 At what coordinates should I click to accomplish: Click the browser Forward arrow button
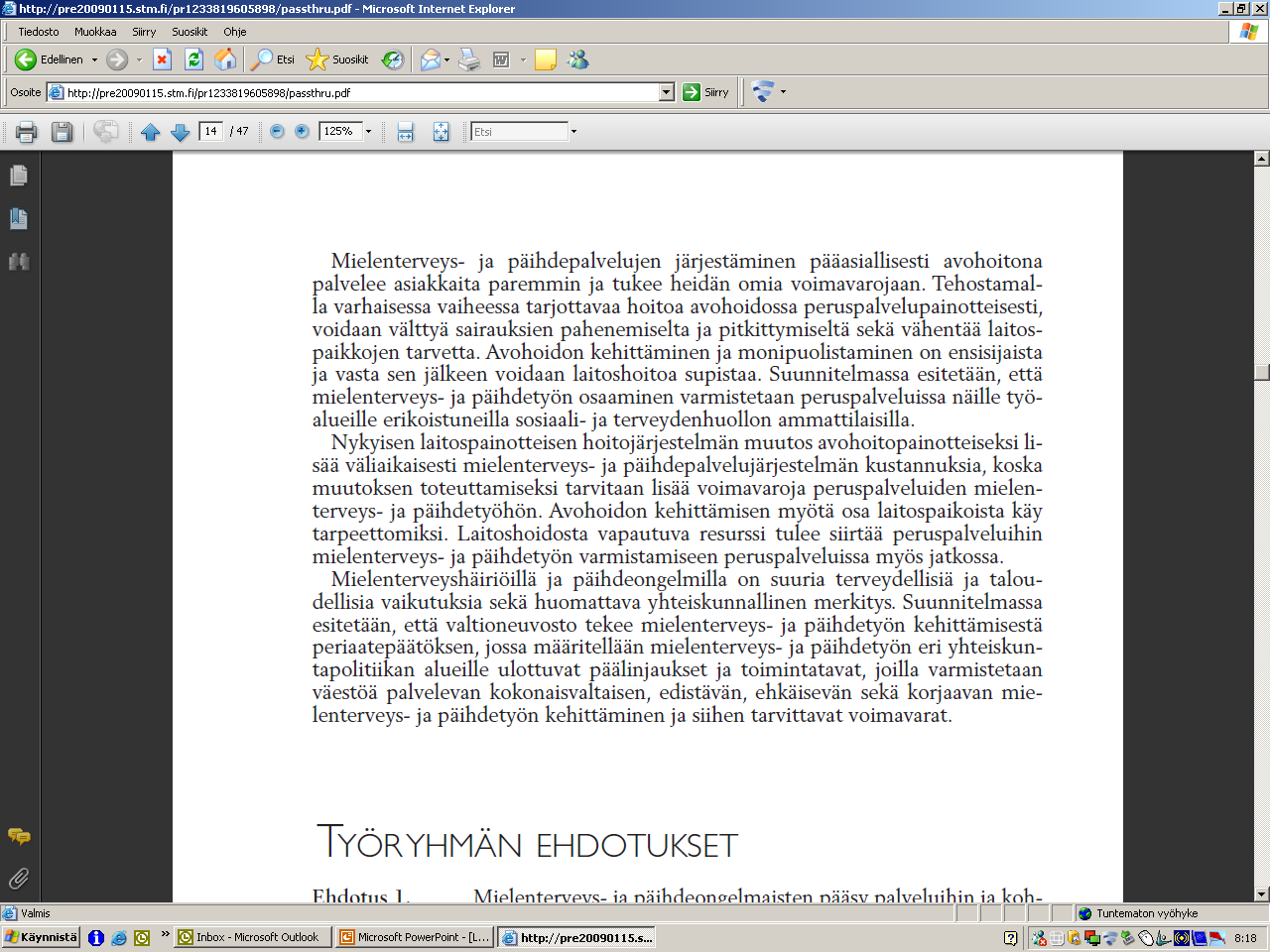[117, 59]
